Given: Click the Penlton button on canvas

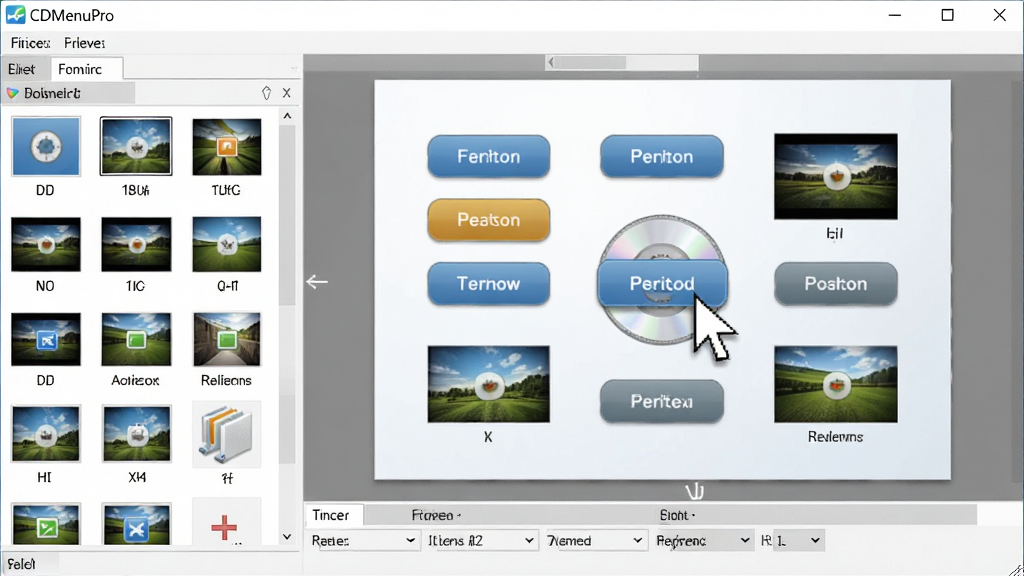Looking at the screenshot, I should pyautogui.click(x=662, y=157).
